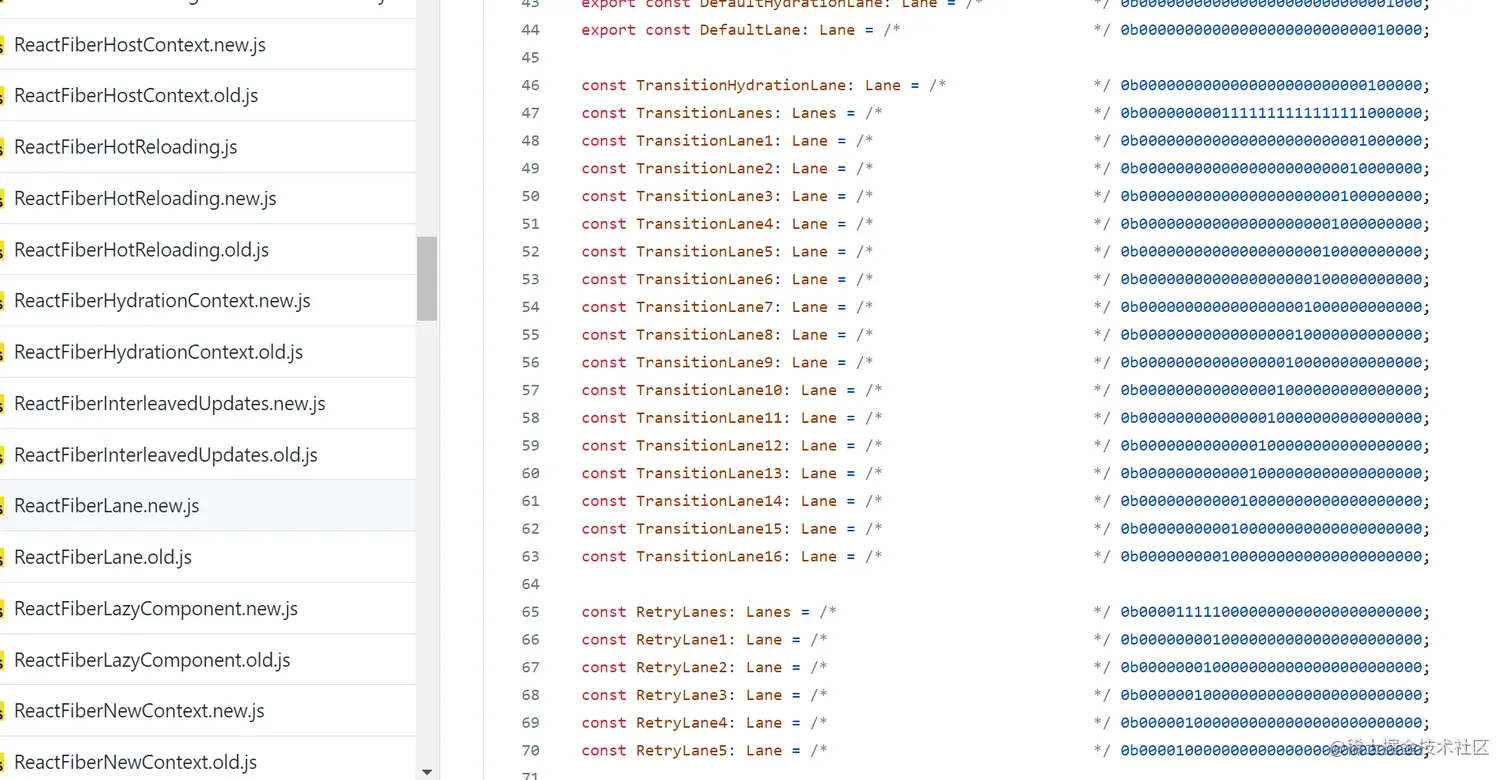Image resolution: width=1512 pixels, height=780 pixels.
Task: Click line number 44
Action: pos(530,30)
